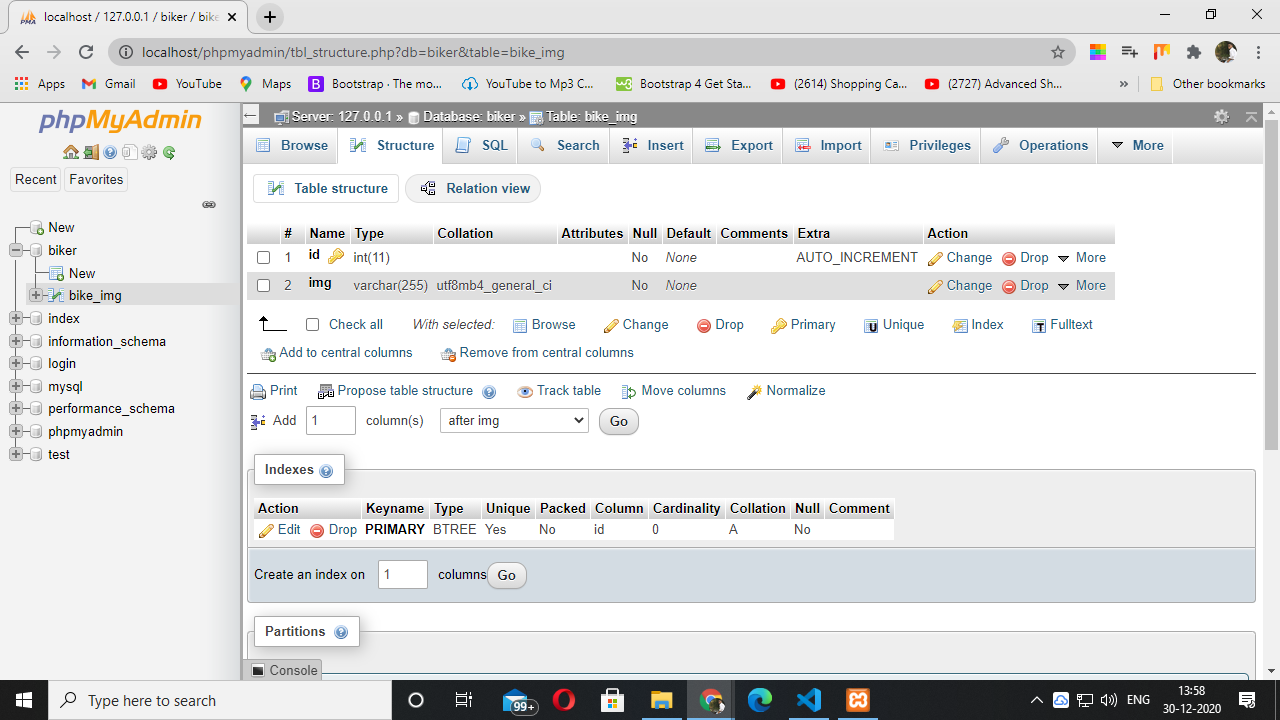This screenshot has width=1280, height=720.
Task: Click the link/chain icon in navigation panel
Action: (209, 205)
